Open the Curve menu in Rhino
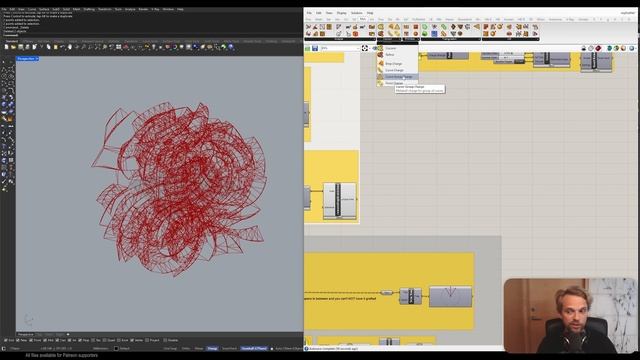 pos(32,9)
